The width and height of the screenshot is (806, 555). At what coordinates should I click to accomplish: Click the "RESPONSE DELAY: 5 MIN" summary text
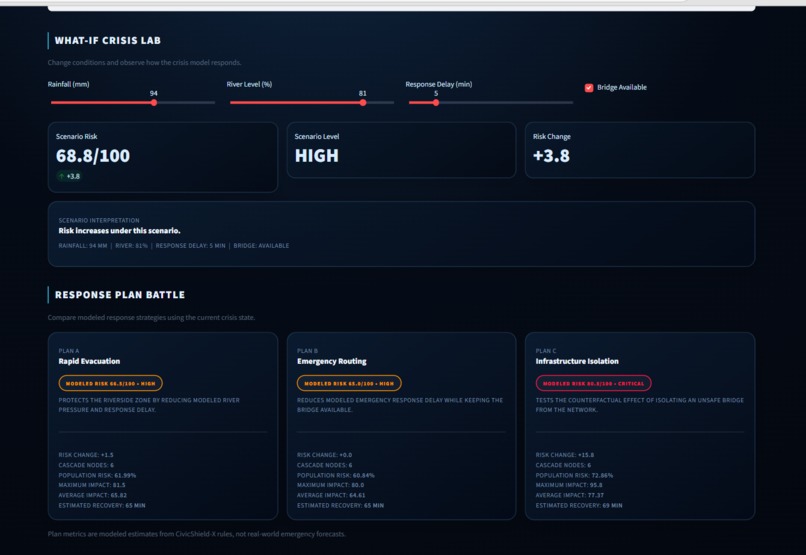click(190, 246)
